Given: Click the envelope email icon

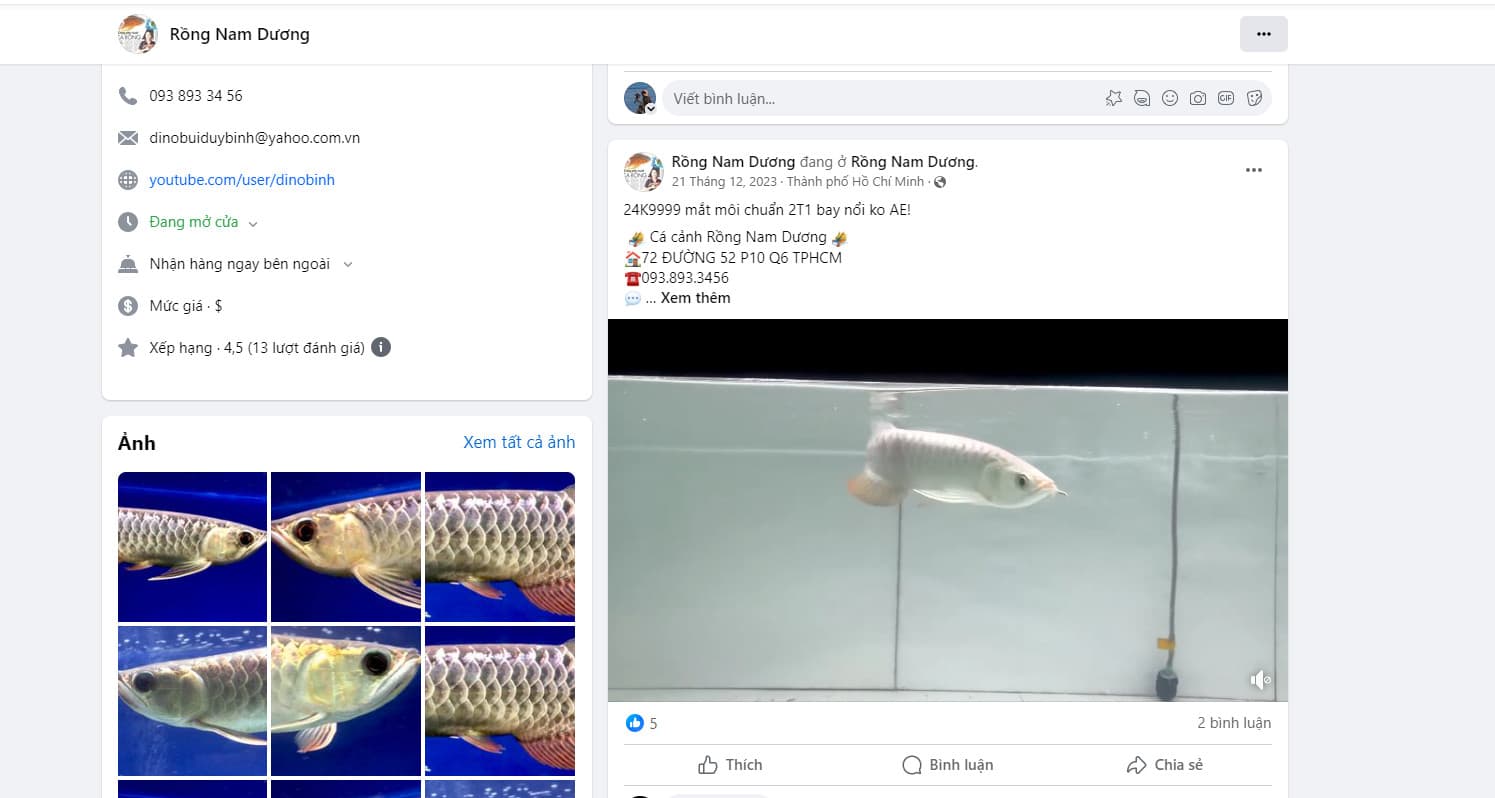Looking at the screenshot, I should click(x=128, y=138).
